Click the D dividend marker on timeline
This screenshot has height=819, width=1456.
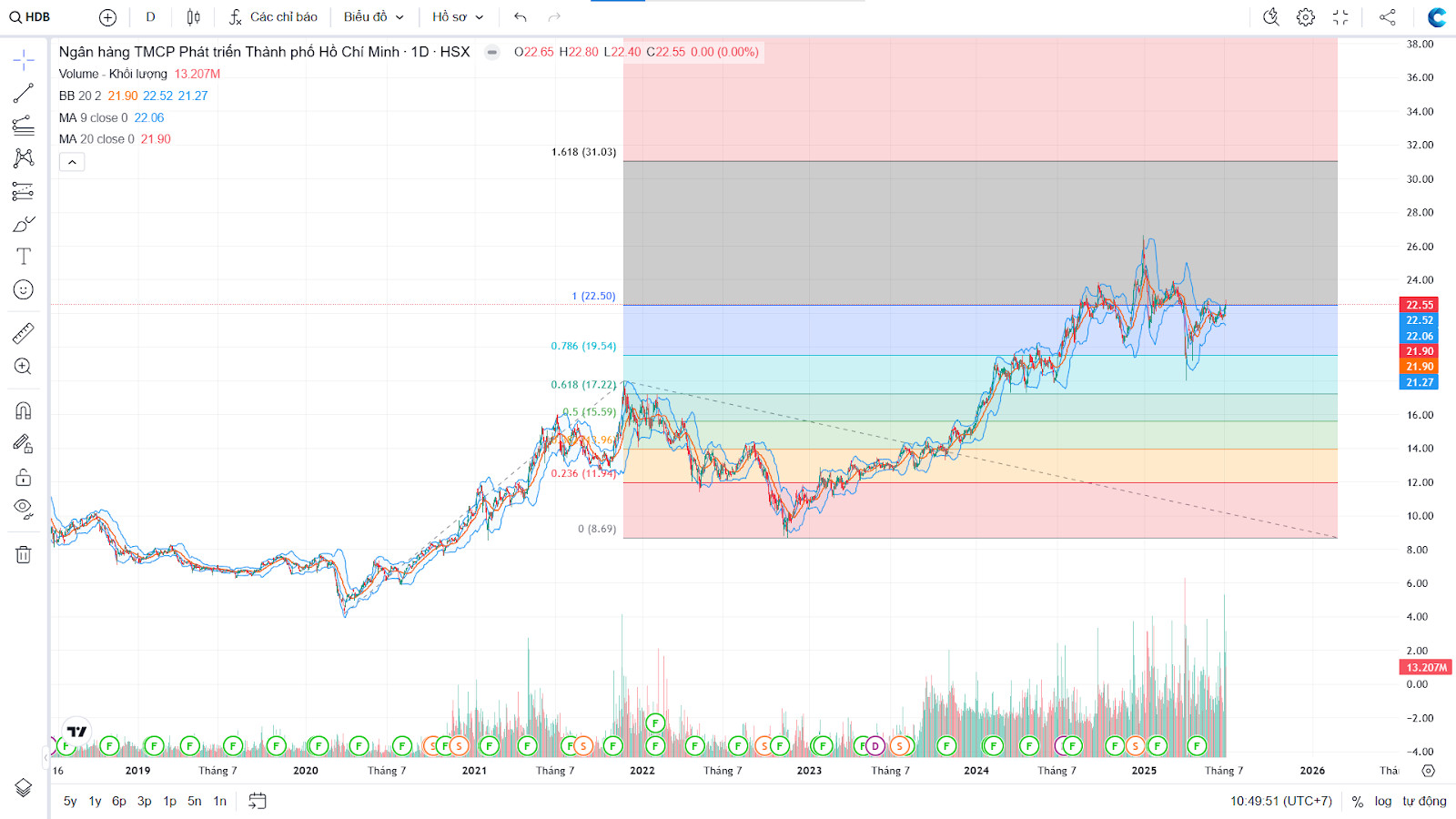(x=875, y=746)
